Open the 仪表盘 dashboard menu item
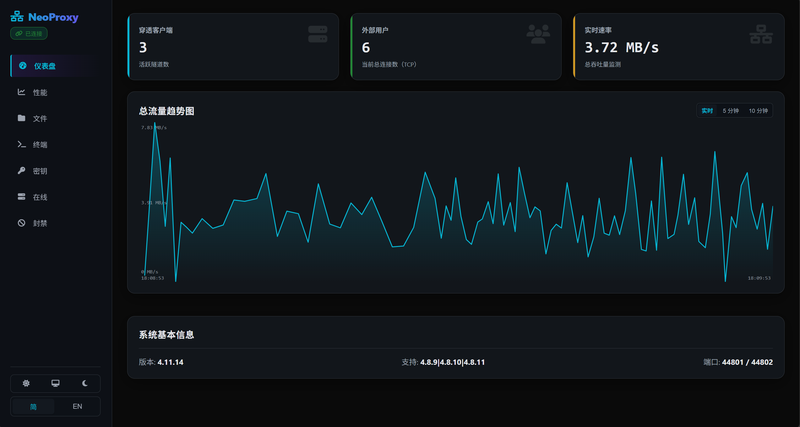The image size is (800, 427). (x=56, y=66)
